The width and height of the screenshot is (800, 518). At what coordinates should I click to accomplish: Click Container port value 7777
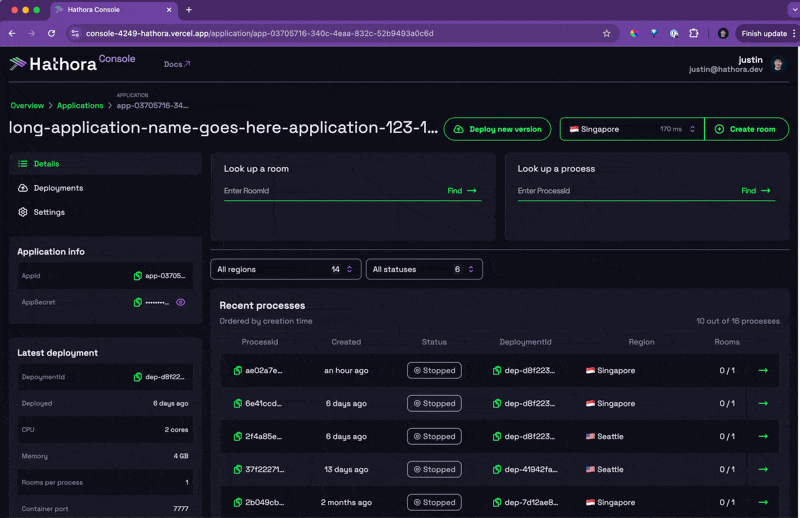pyautogui.click(x=181, y=509)
